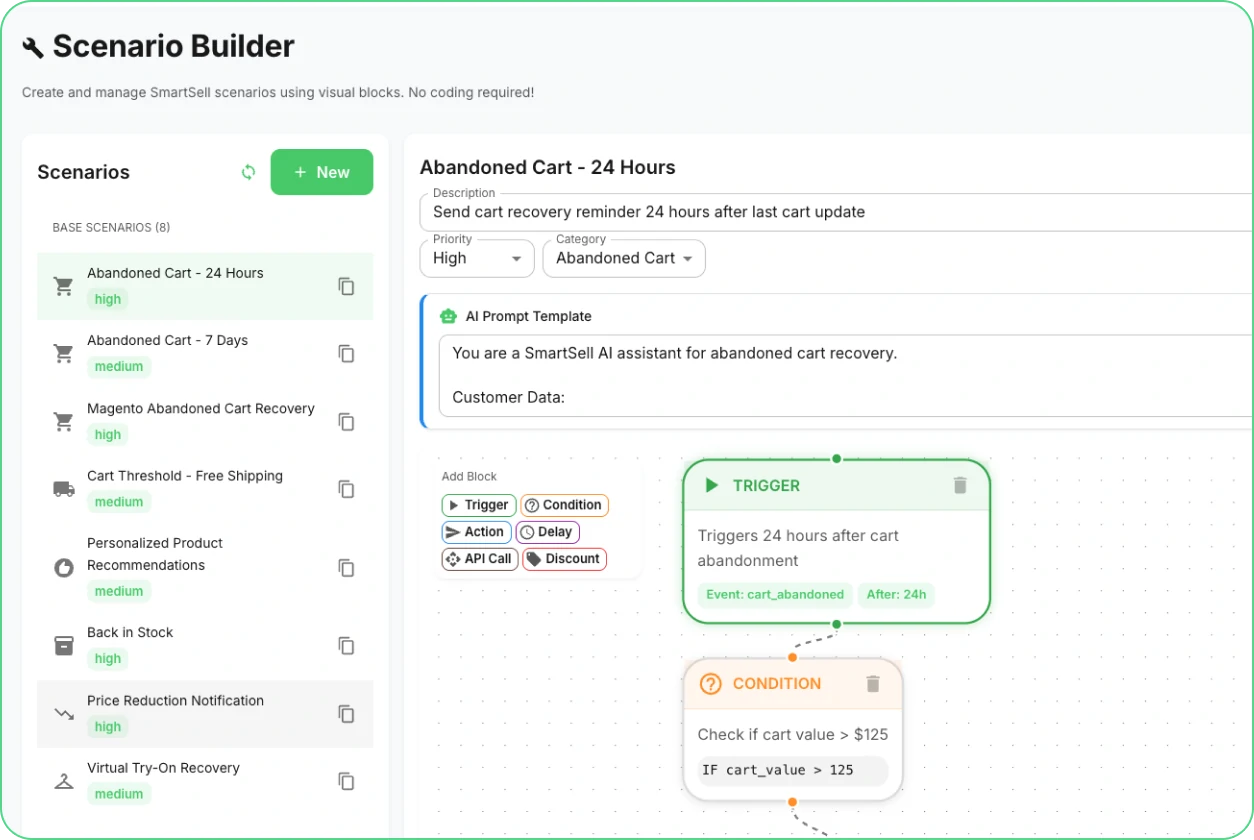Click the bottom connector dot of TRIGGER block

point(836,624)
